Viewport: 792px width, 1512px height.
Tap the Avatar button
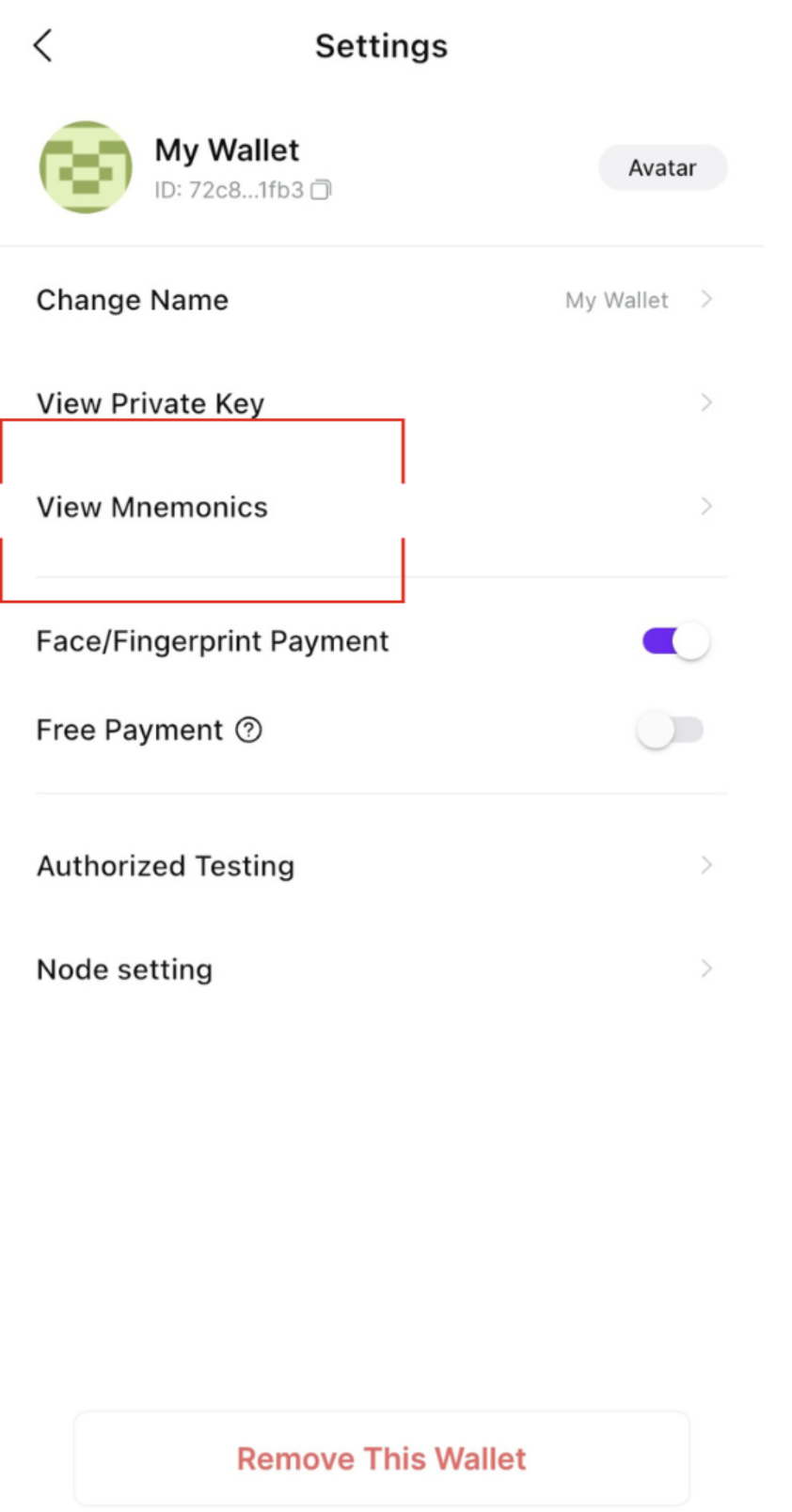pyautogui.click(x=662, y=167)
